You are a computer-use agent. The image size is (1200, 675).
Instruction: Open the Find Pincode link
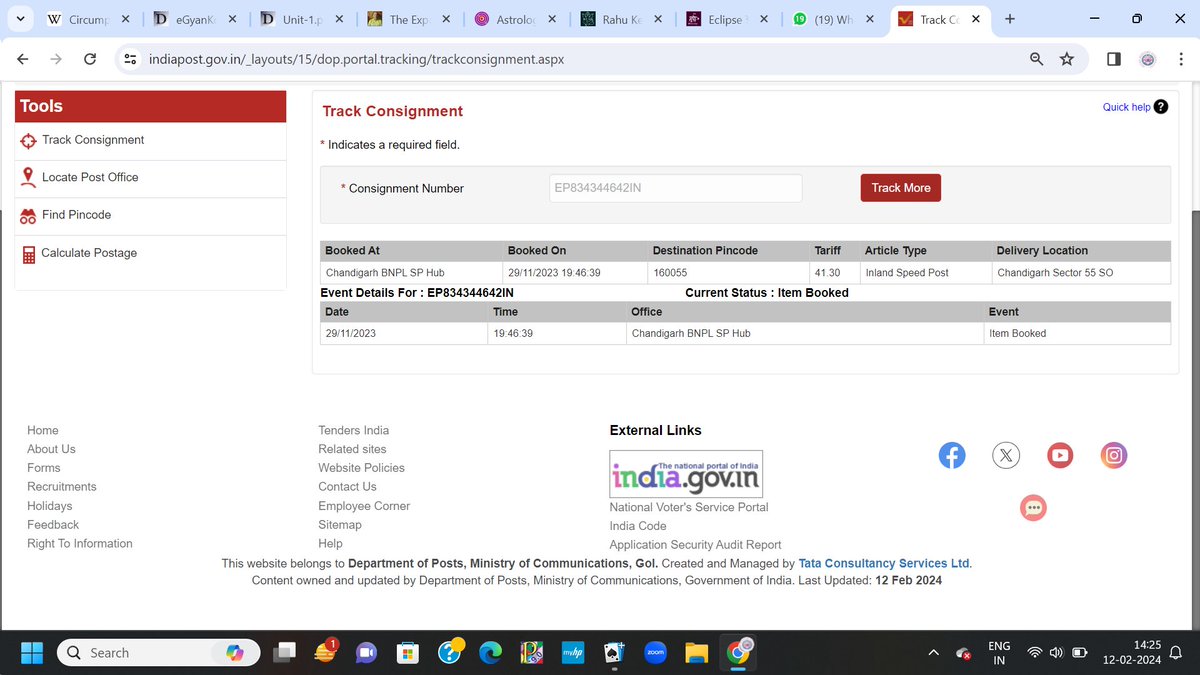coord(76,215)
